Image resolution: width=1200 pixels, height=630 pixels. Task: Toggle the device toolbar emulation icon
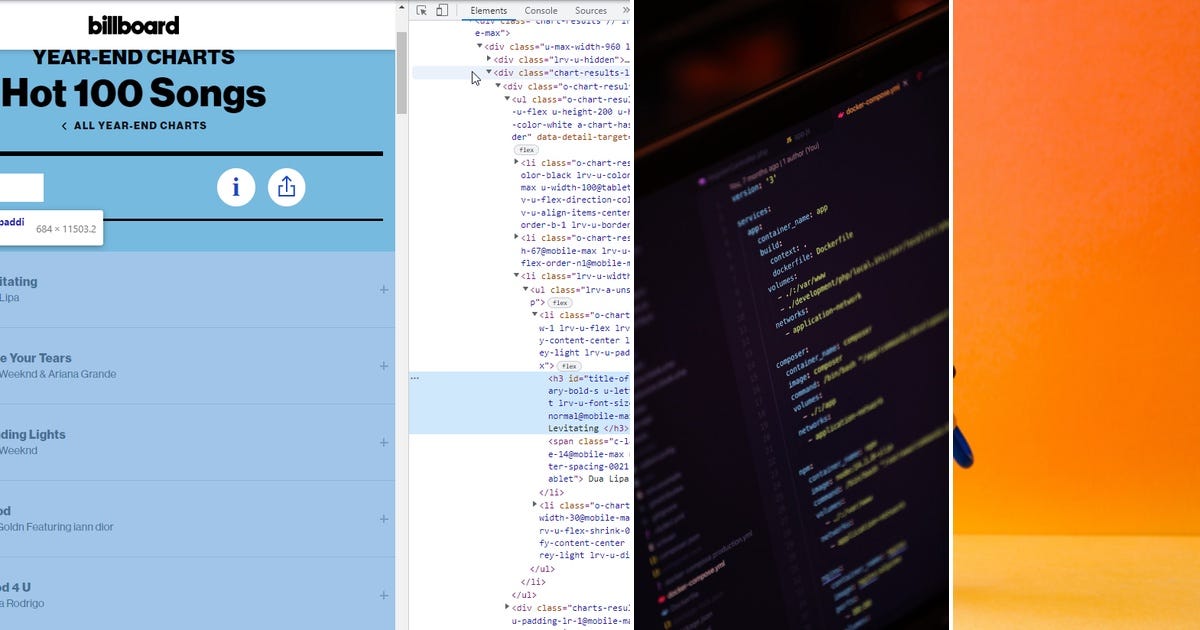(x=441, y=10)
